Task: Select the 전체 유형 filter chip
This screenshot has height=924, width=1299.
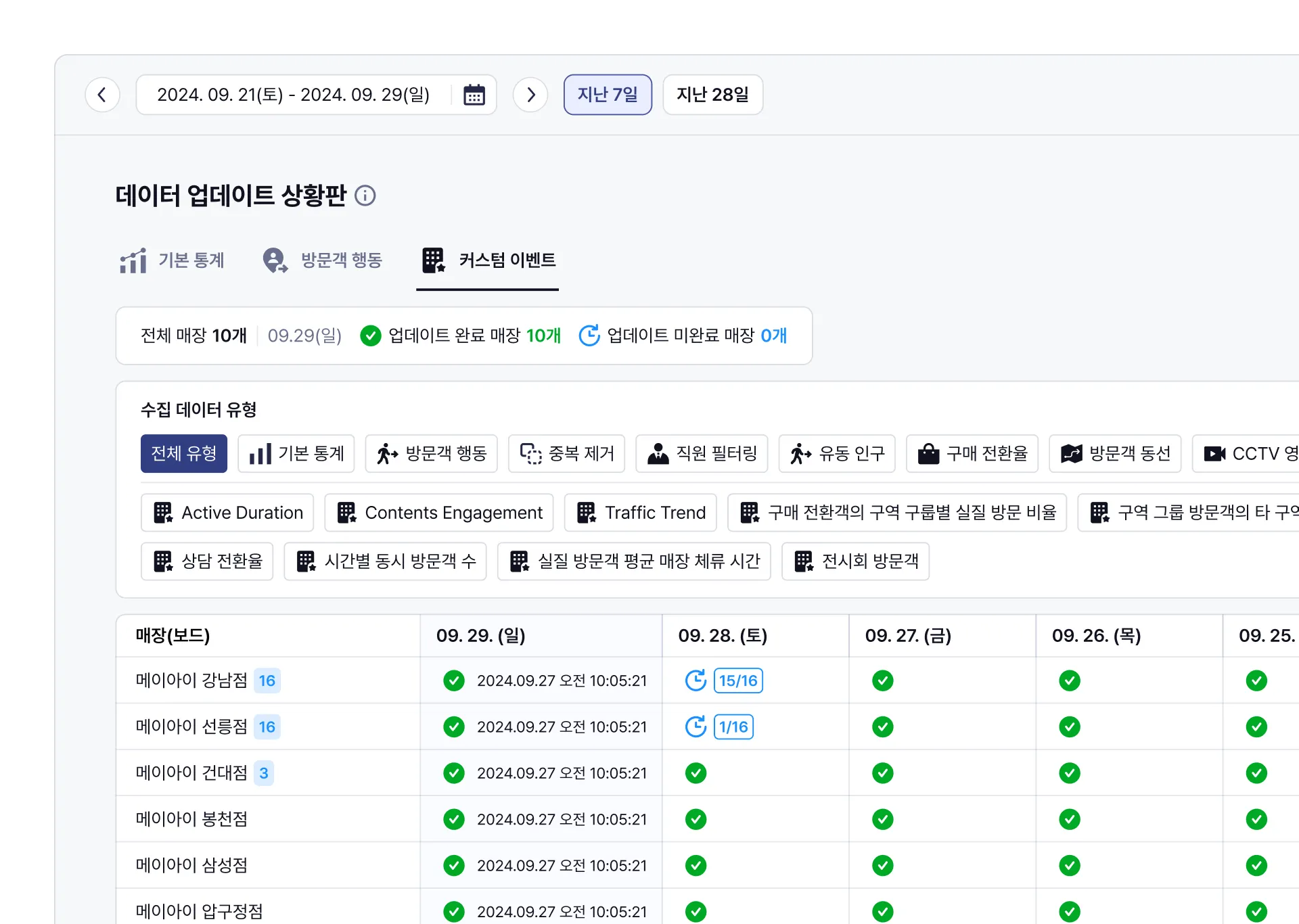Action: [x=184, y=453]
